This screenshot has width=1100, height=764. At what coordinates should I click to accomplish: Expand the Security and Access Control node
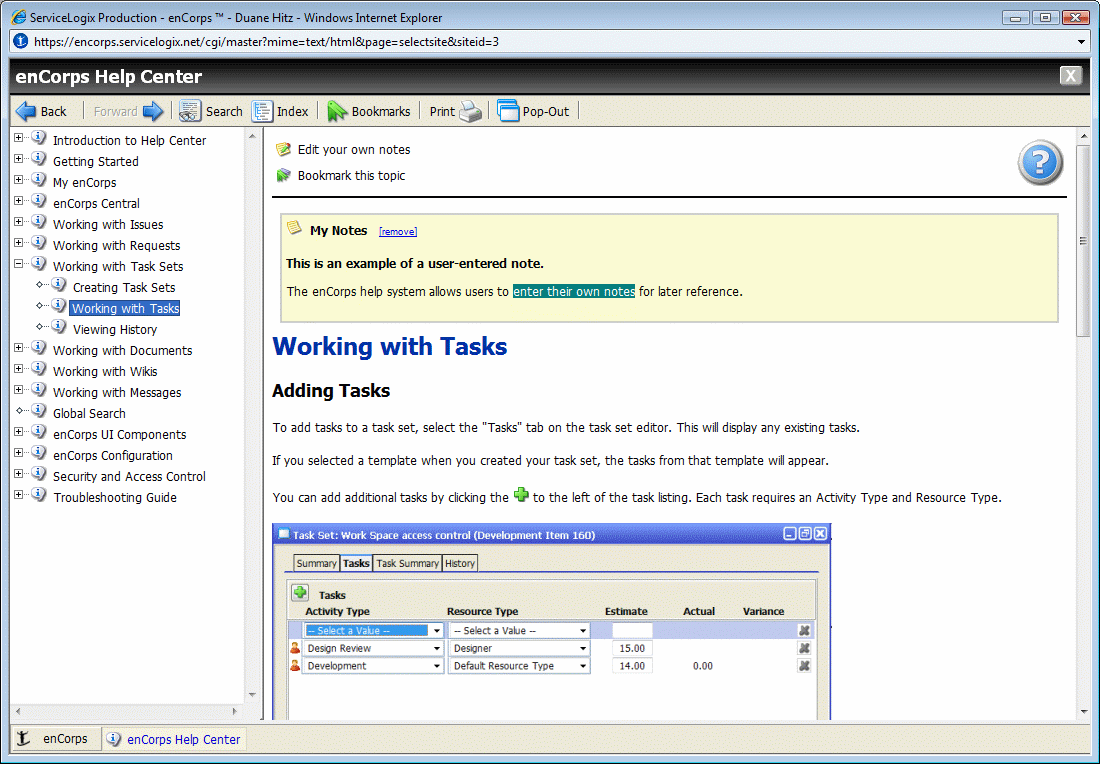(19, 474)
